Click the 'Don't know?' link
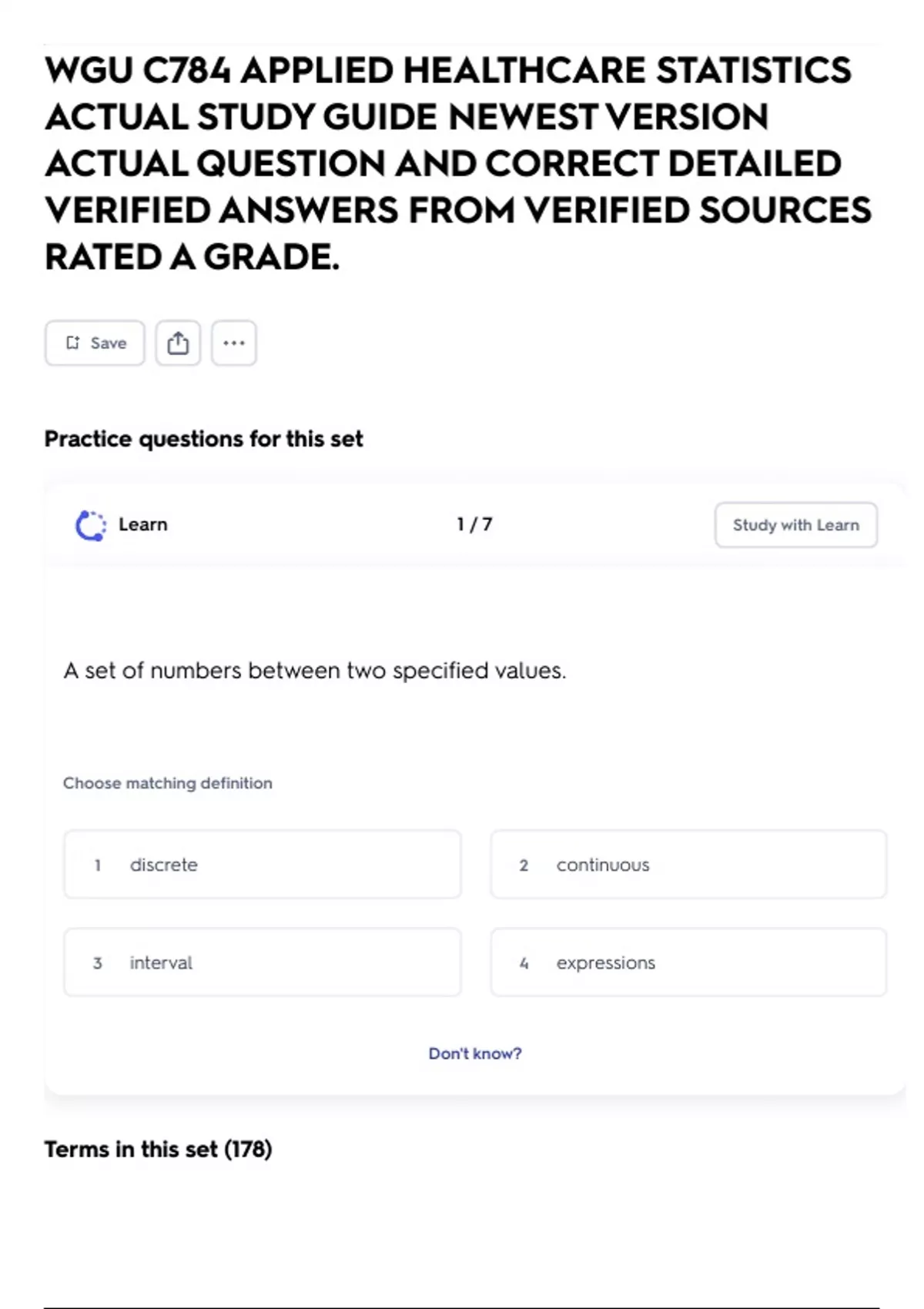This screenshot has height=1309, width=924. [474, 1053]
